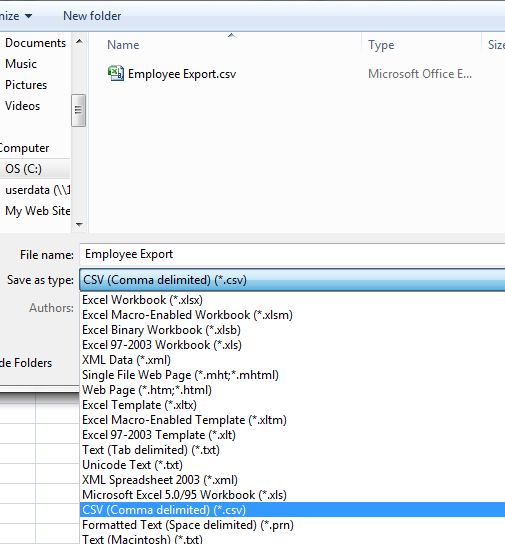Choose Text (Tab delimited) (*.txt)

[x=292, y=450]
